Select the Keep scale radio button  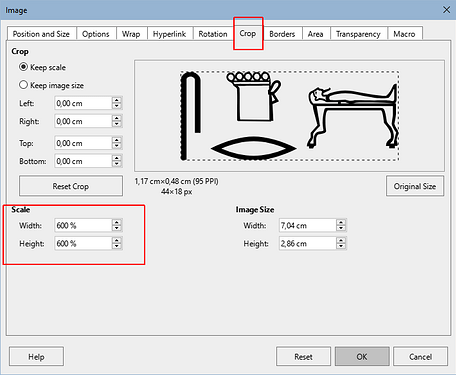click(23, 67)
